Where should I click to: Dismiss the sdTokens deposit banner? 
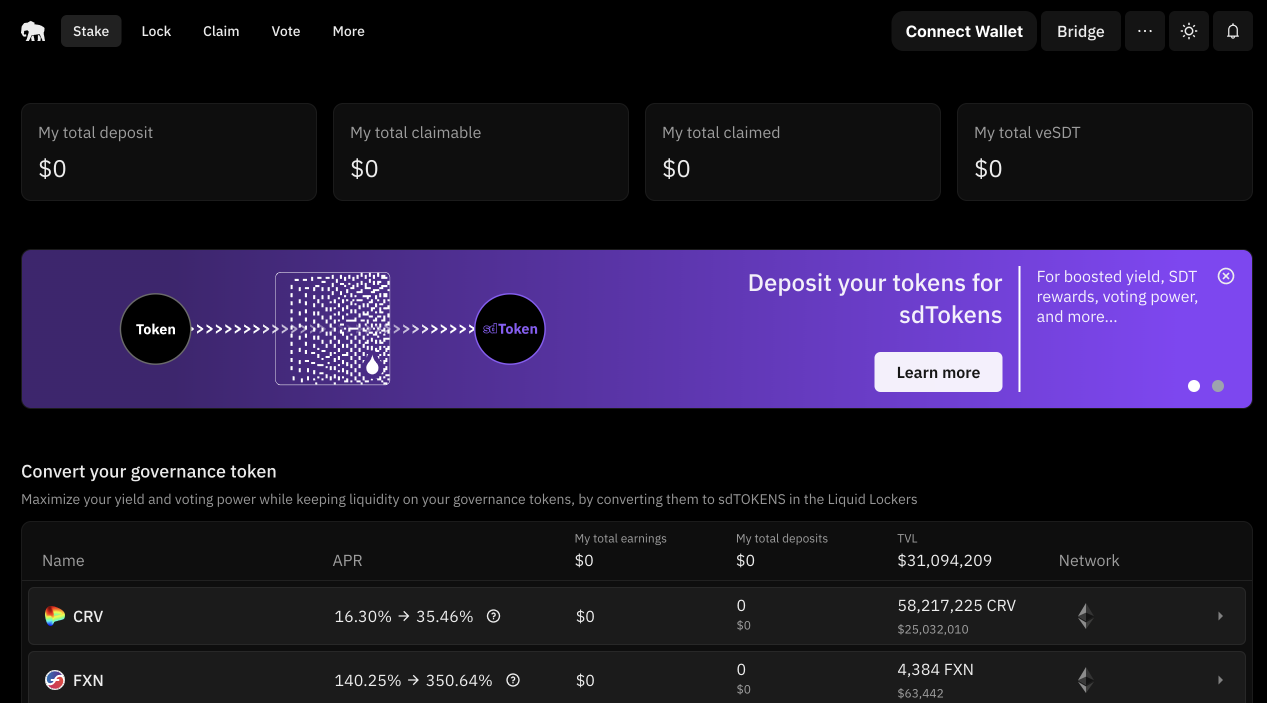[x=1226, y=275]
